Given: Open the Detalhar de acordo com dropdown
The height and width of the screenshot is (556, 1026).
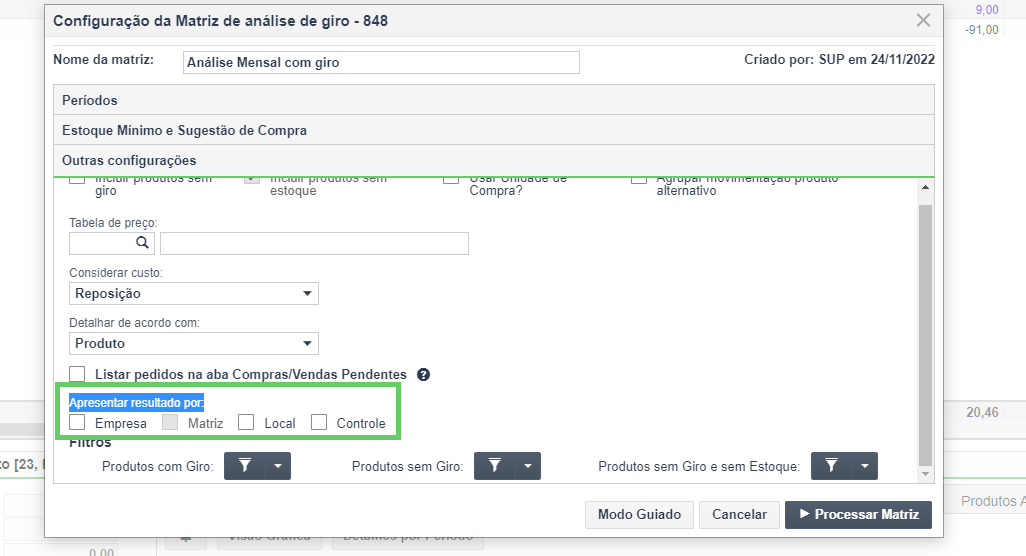Looking at the screenshot, I should click(194, 343).
